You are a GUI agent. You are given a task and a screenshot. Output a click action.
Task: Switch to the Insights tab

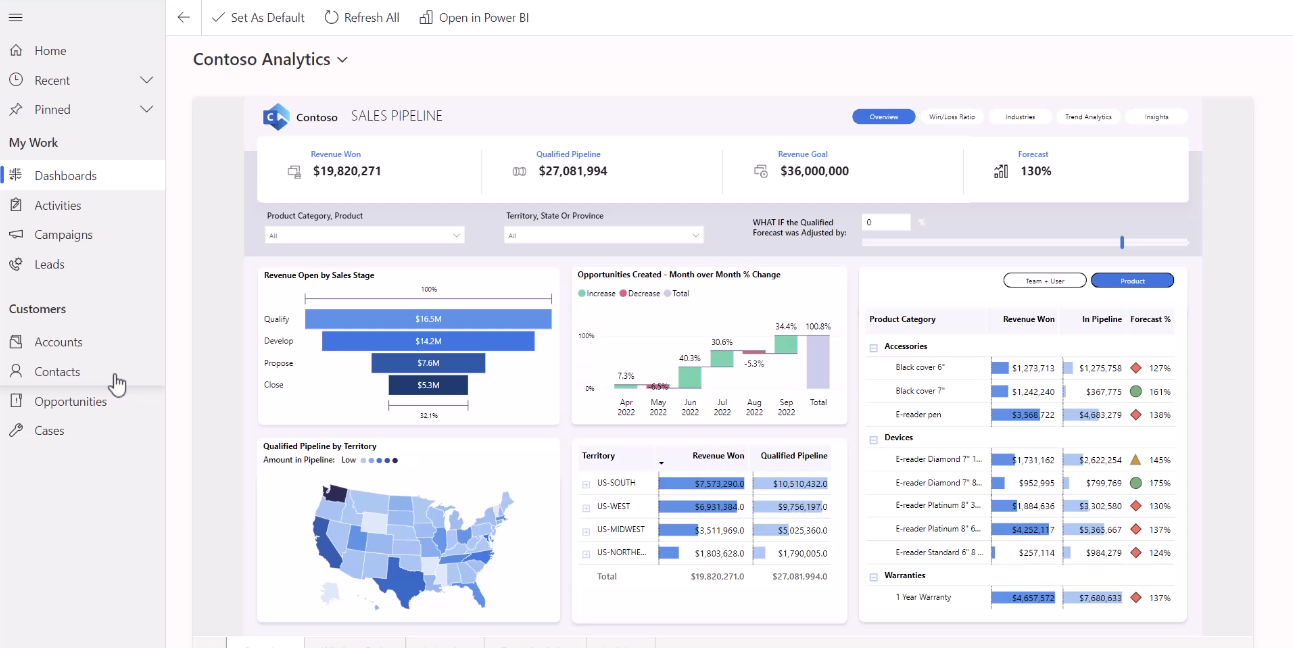1156,117
